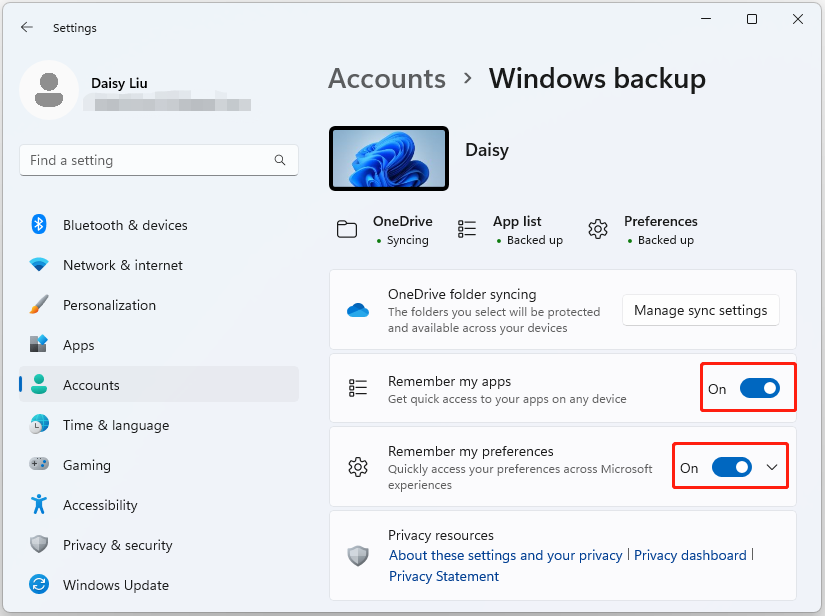Go to Personalization settings
825x616 pixels.
click(x=159, y=305)
